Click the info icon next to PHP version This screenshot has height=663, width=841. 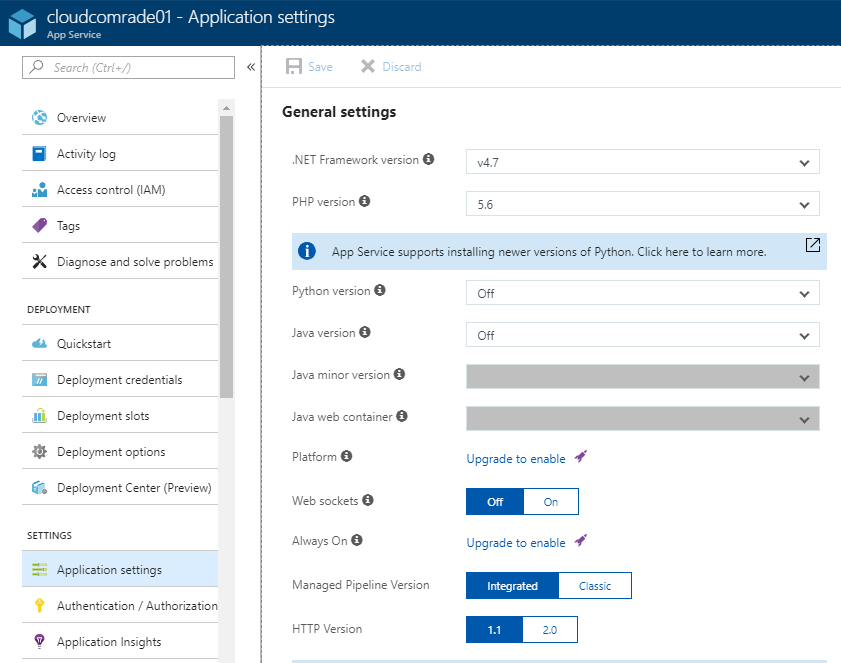point(365,201)
